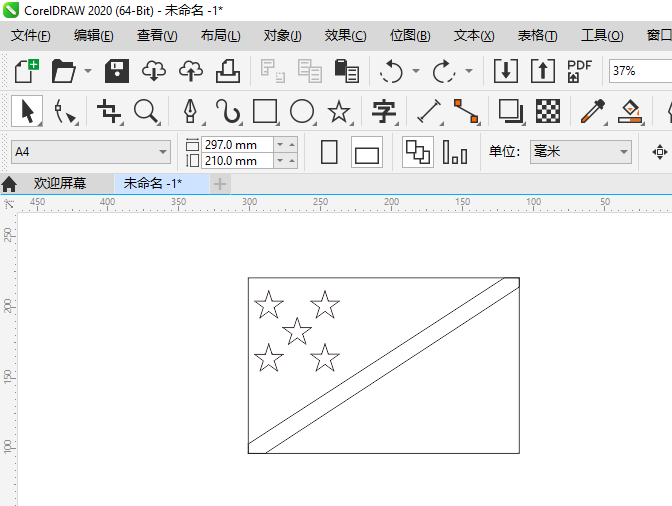Viewport: 672px width, 506px height.
Task: Expand the redo history dropdown
Action: 469,71
